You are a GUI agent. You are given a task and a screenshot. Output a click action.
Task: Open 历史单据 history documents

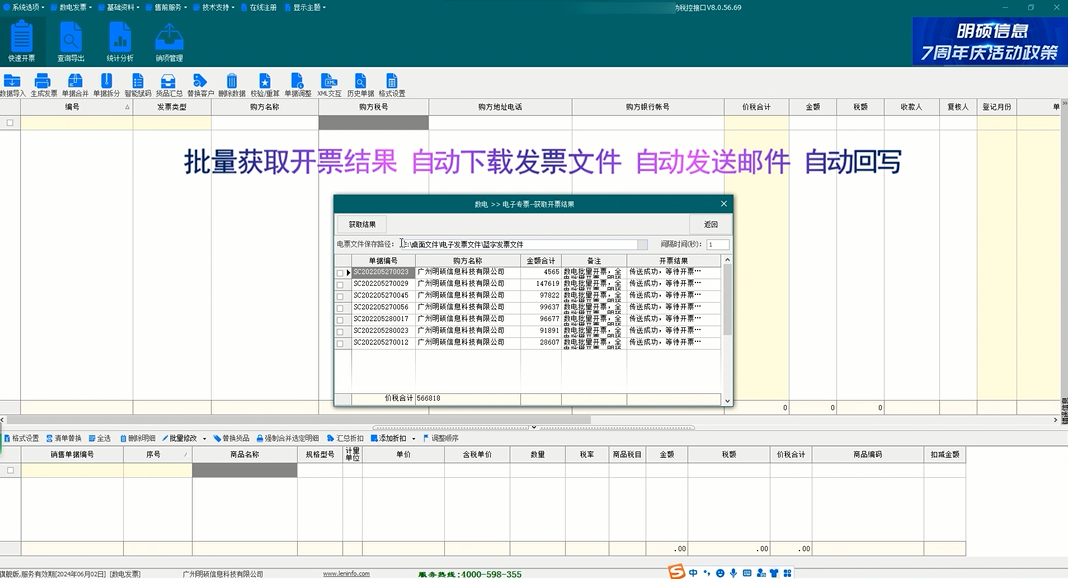point(360,84)
